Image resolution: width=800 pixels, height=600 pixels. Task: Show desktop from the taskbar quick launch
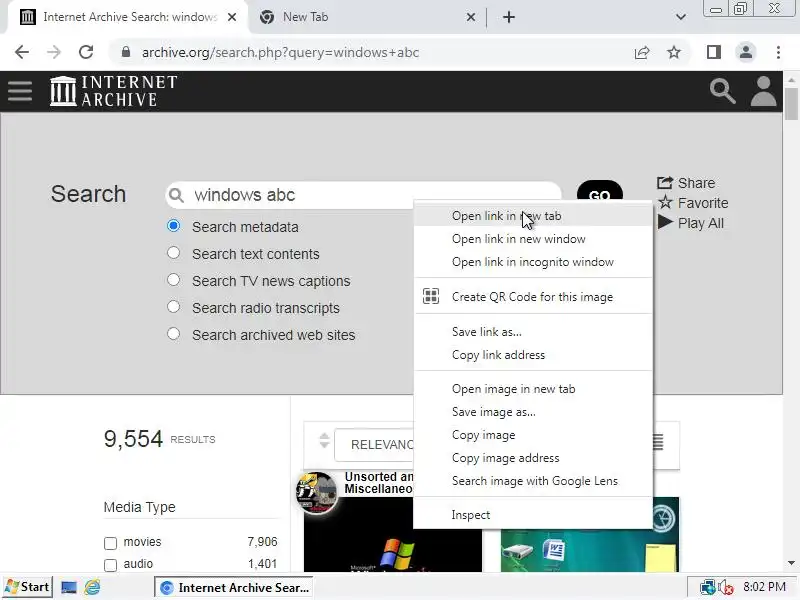[x=68, y=587]
